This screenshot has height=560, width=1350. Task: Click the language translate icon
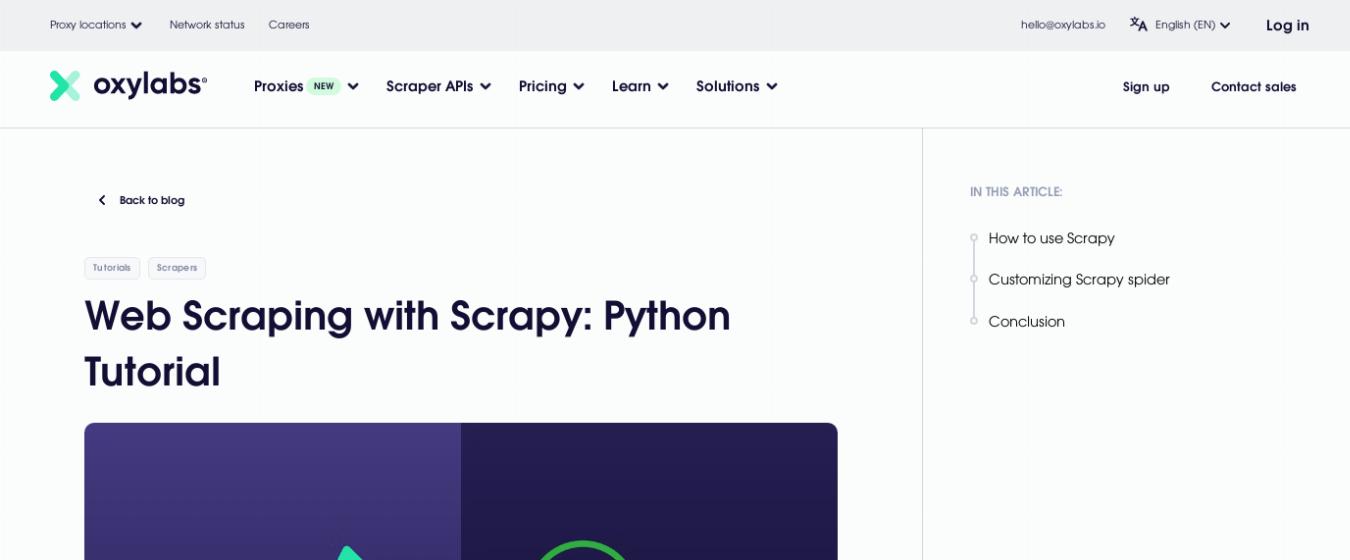coord(1138,25)
